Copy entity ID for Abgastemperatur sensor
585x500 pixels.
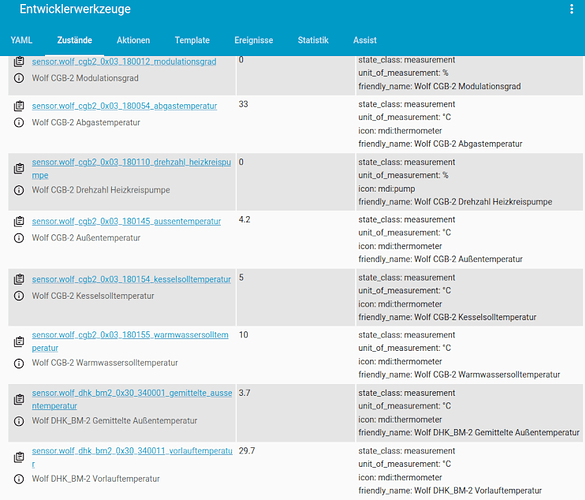19,106
